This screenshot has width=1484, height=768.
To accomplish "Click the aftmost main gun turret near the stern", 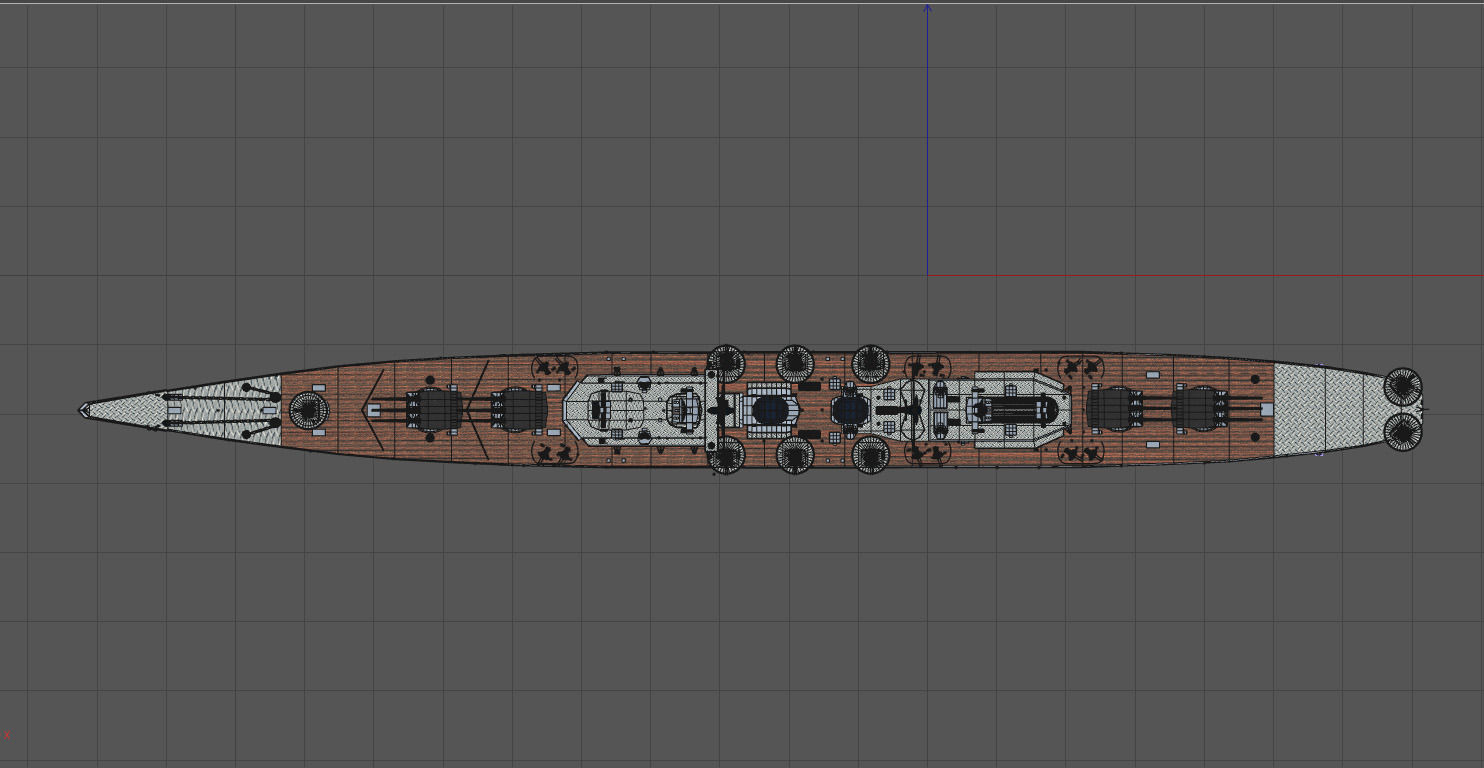I will click(1199, 409).
